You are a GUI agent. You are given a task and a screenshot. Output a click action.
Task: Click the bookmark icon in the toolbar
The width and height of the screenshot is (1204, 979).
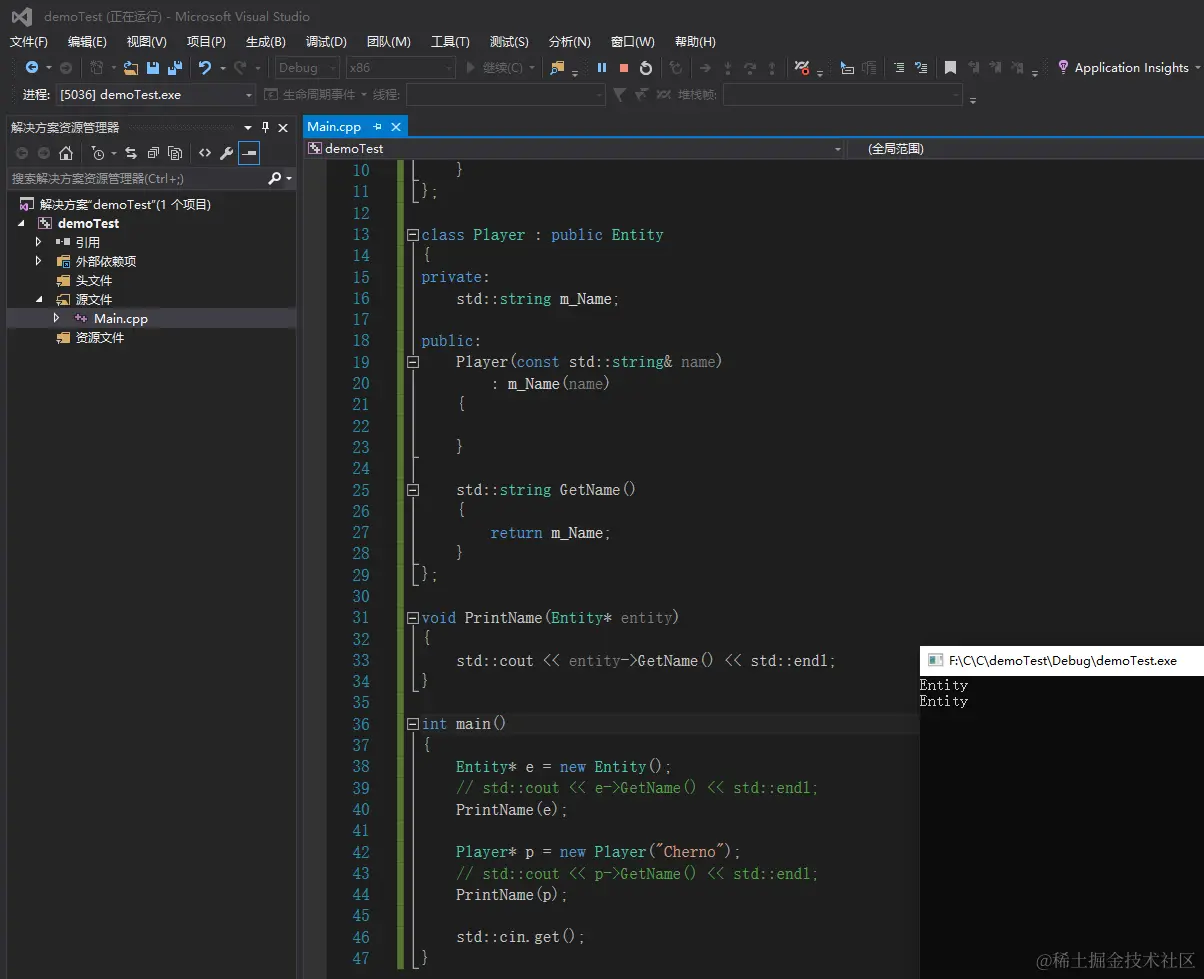[x=950, y=68]
